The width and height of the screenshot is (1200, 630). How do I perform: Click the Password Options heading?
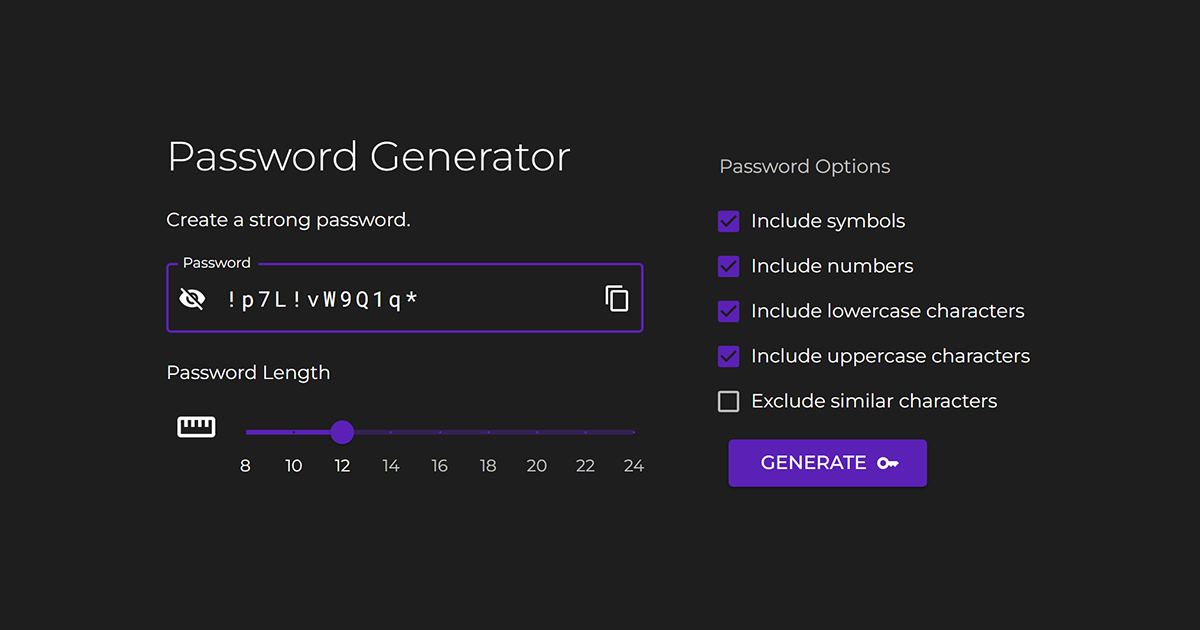point(805,167)
